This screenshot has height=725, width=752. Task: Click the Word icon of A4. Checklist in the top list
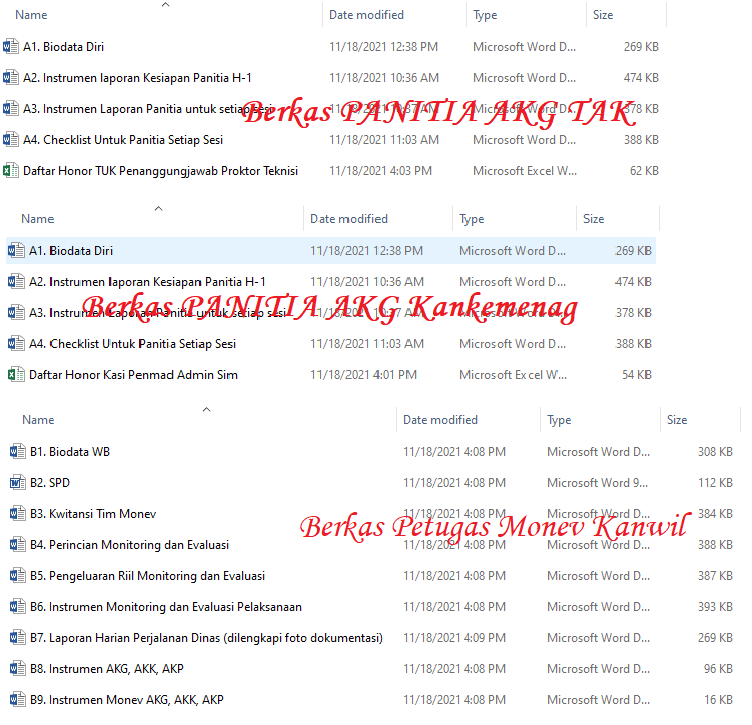click(11, 140)
